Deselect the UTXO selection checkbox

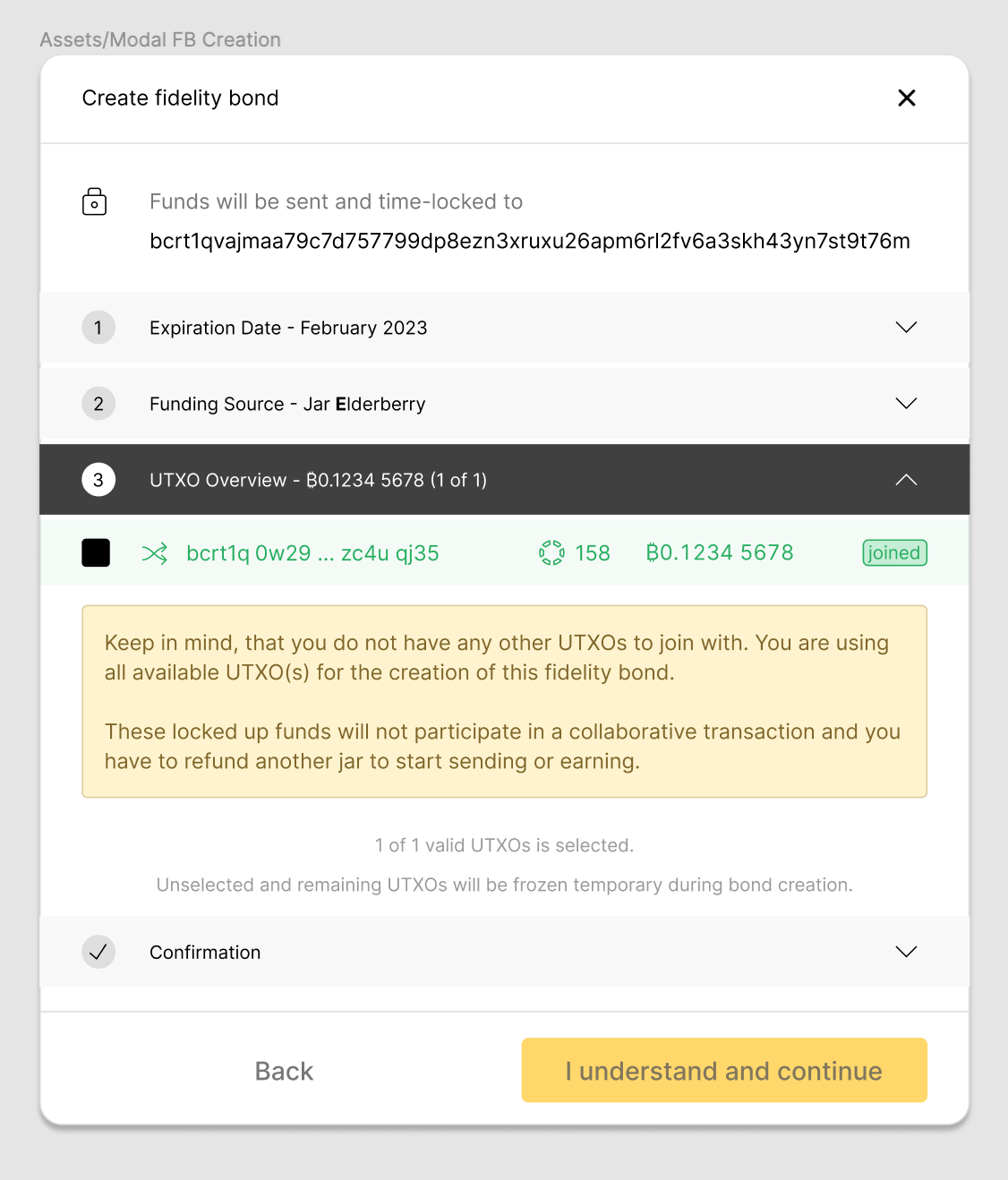(x=95, y=552)
